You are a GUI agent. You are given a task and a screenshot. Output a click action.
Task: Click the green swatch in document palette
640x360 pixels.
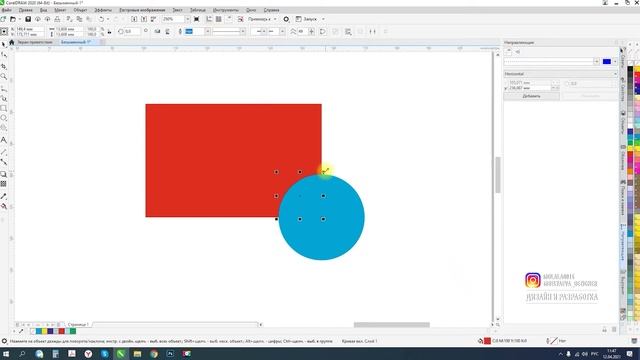(x=73, y=331)
